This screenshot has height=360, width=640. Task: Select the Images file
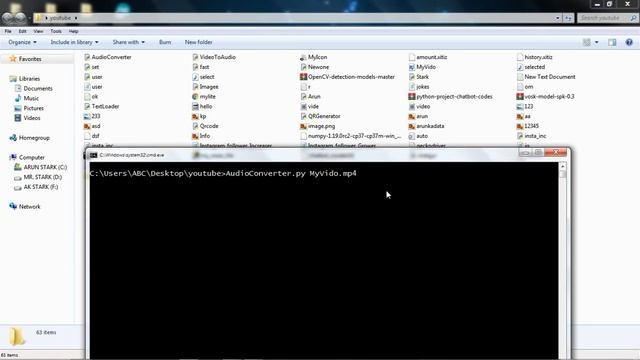tap(209, 87)
